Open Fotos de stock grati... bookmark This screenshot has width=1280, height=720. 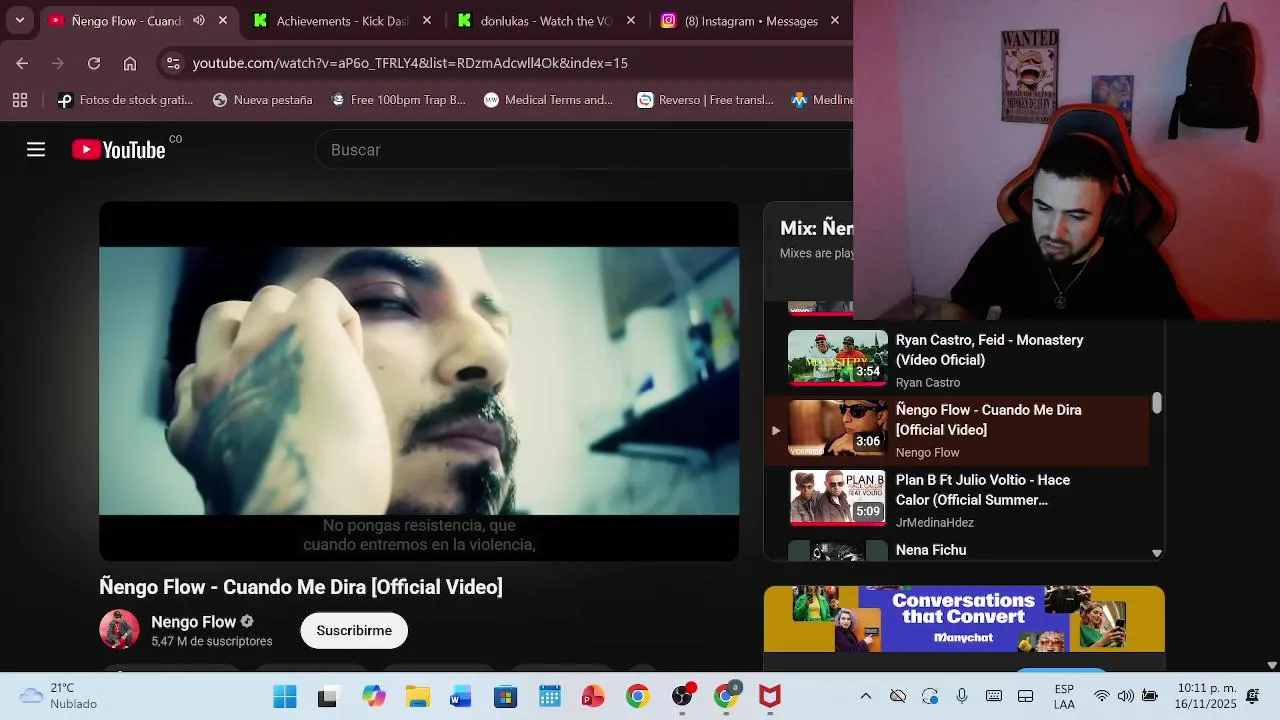[x=125, y=100]
